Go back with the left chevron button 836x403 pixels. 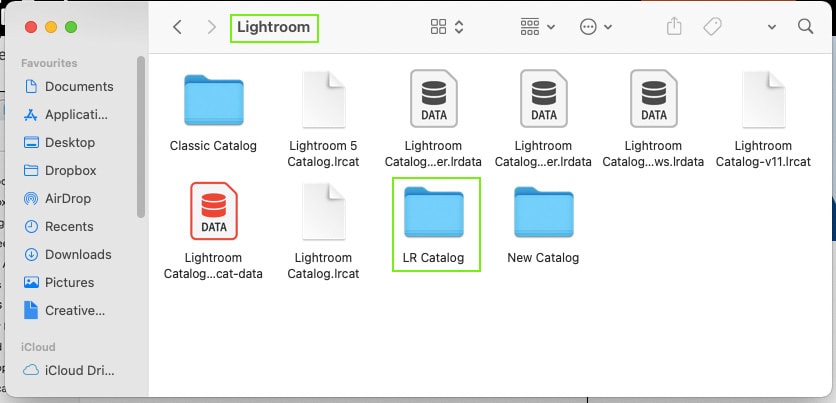tap(178, 27)
